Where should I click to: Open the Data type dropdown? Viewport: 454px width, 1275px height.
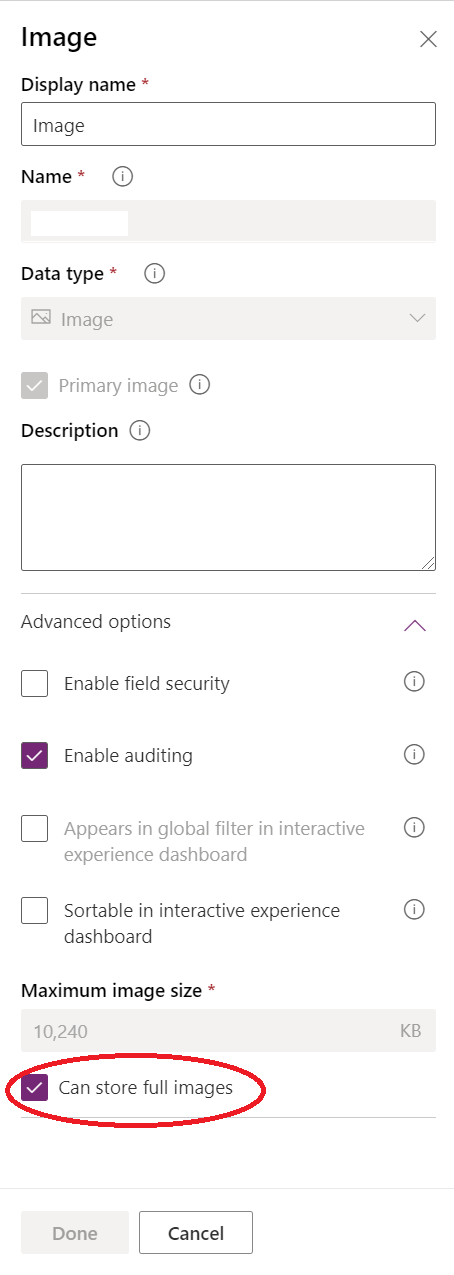228,319
